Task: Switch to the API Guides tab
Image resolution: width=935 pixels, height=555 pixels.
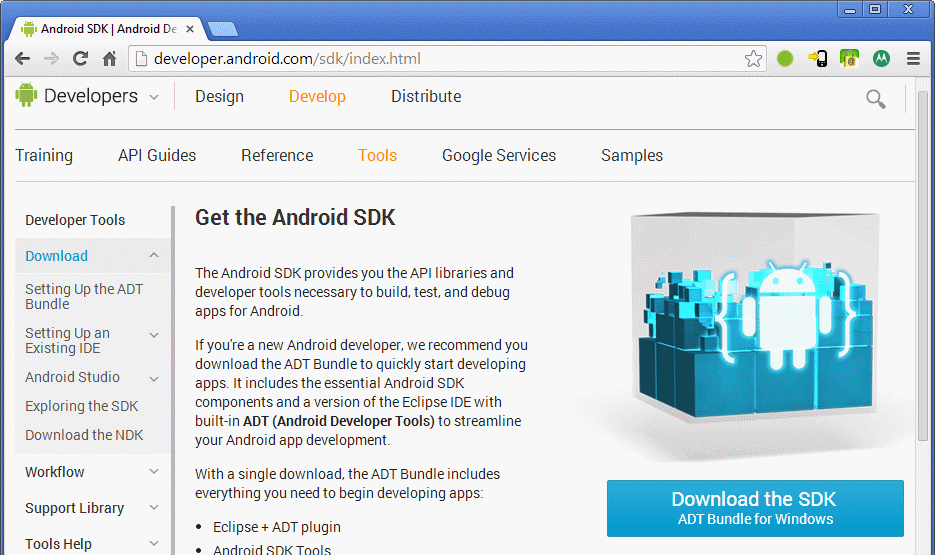Action: (157, 155)
